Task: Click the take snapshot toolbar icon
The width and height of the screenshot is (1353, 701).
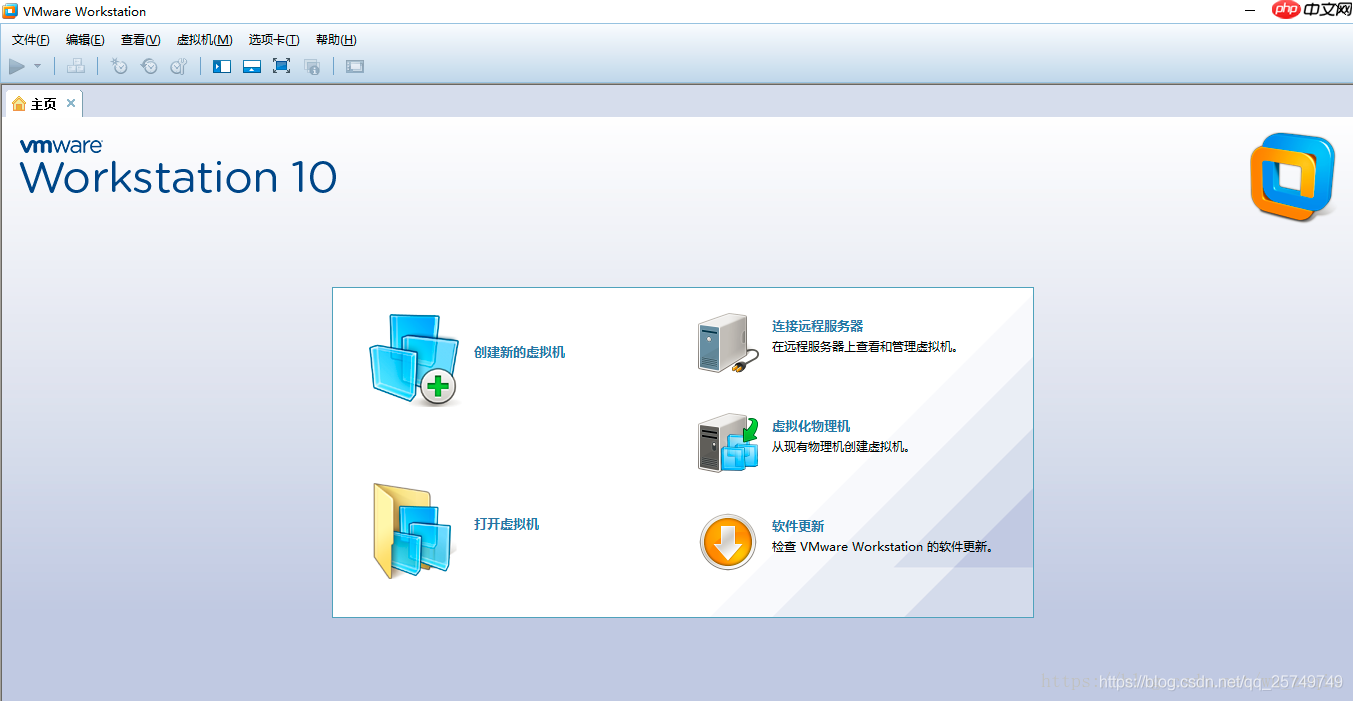Action: click(x=119, y=66)
